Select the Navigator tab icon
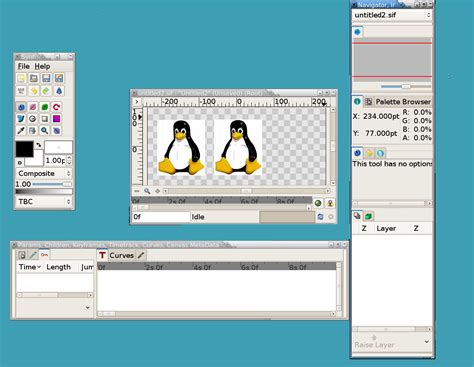This screenshot has height=367, width=474. pyautogui.click(x=357, y=32)
